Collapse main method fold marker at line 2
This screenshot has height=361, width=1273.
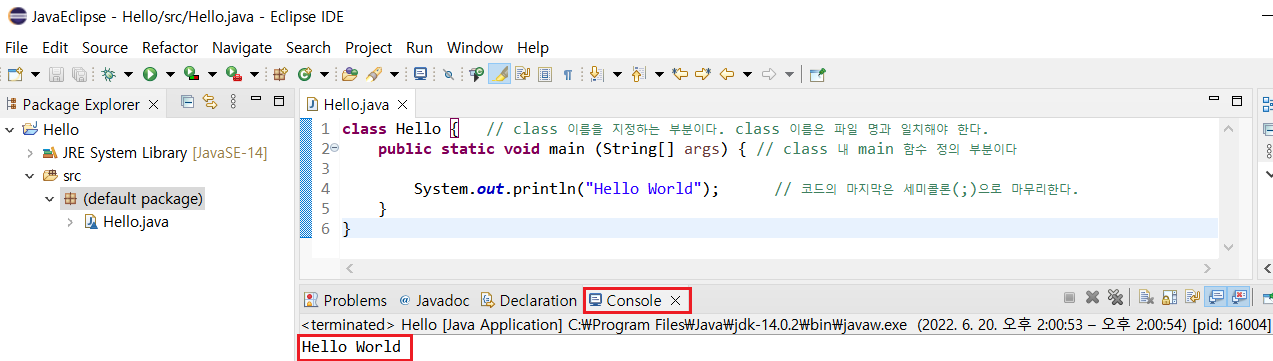point(335,148)
